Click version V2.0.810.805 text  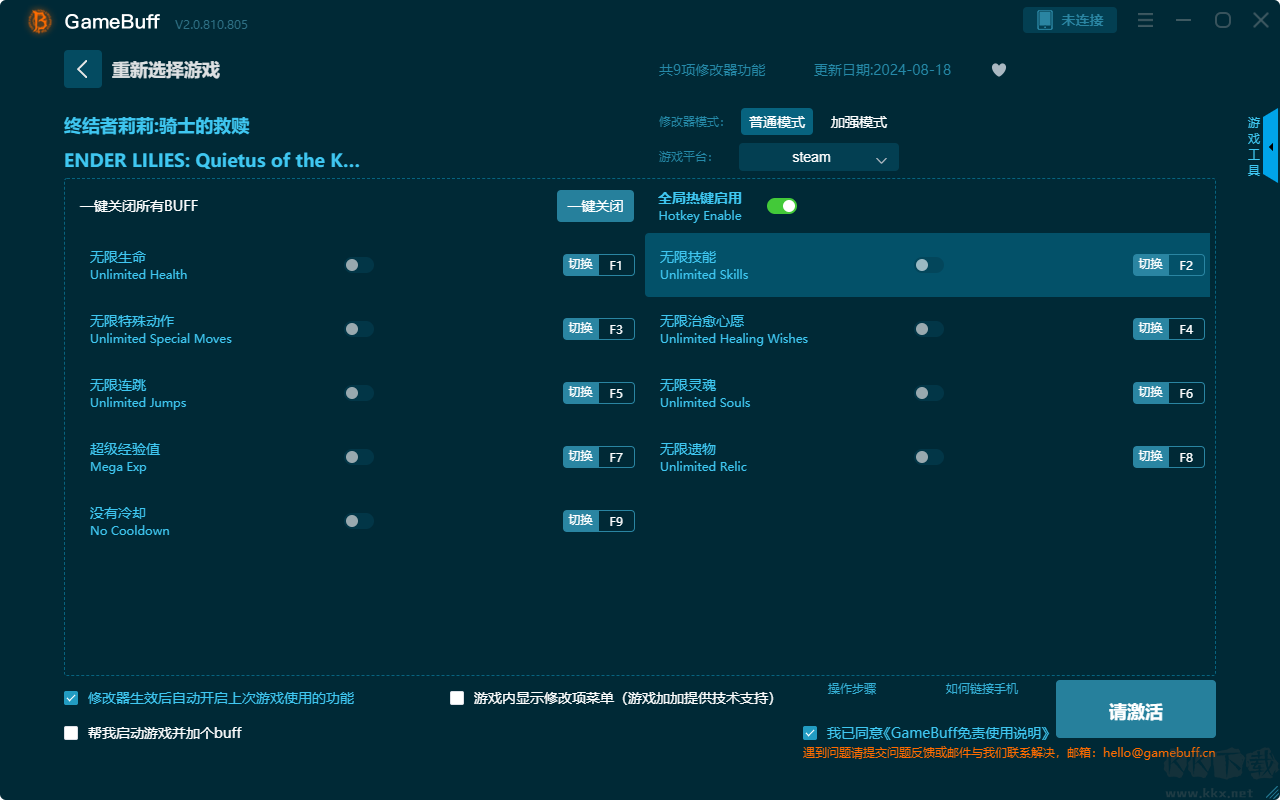[211, 23]
